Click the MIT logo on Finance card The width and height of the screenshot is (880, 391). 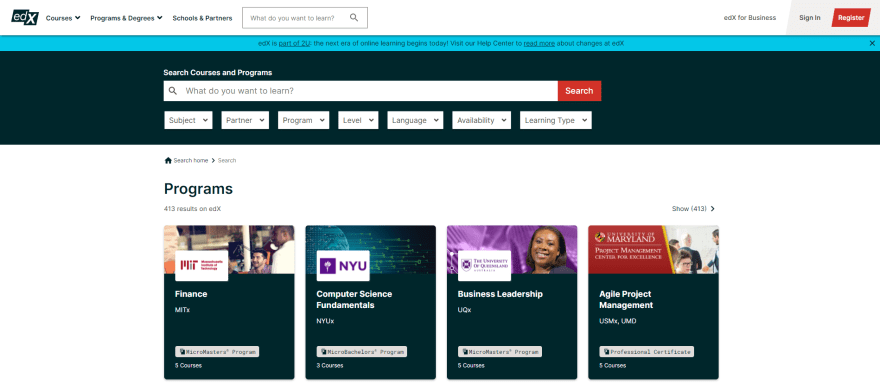201,265
